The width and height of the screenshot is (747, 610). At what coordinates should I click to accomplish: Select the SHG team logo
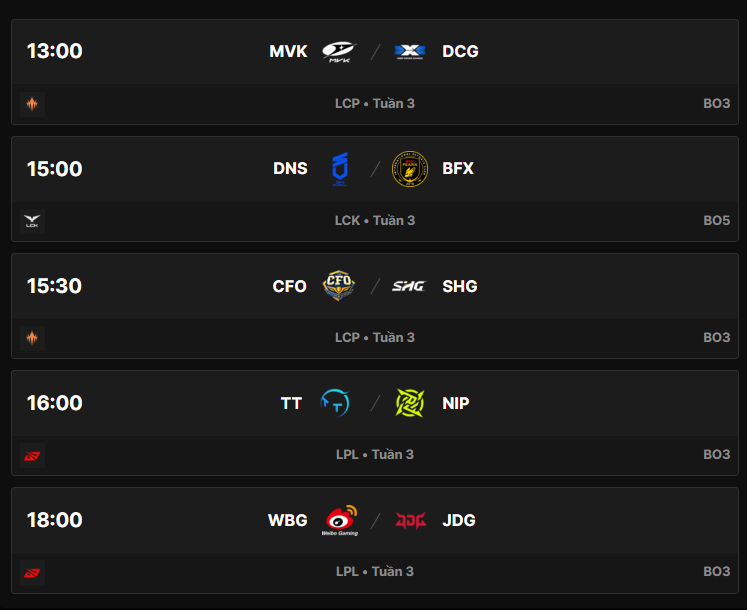pos(409,286)
